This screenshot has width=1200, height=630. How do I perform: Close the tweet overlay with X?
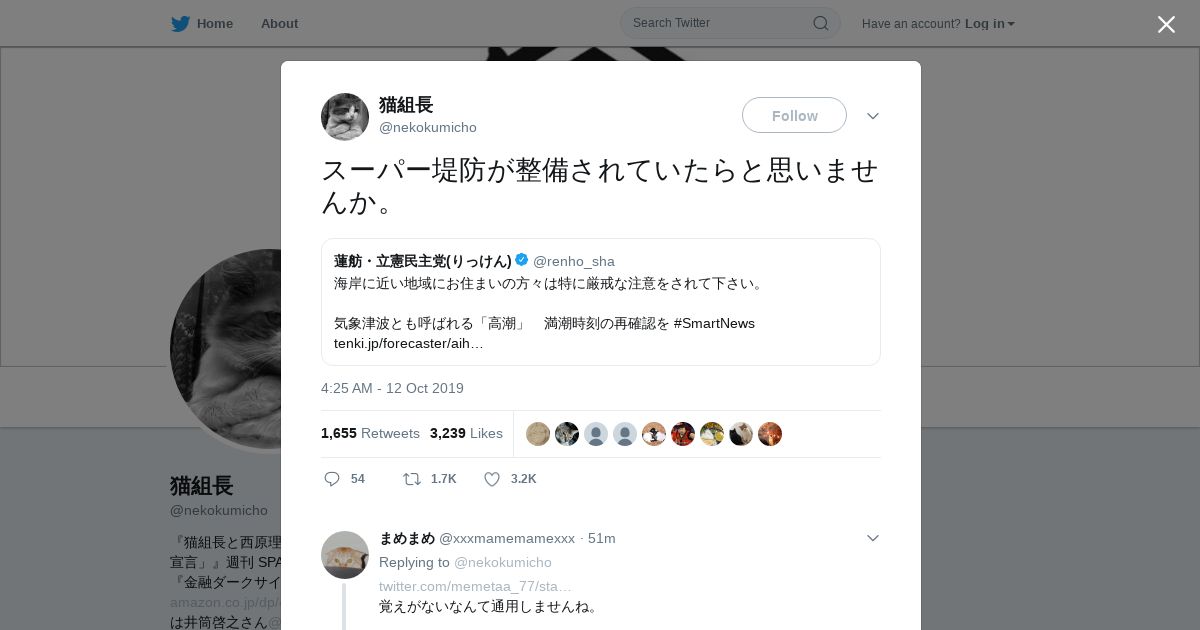(x=1166, y=24)
